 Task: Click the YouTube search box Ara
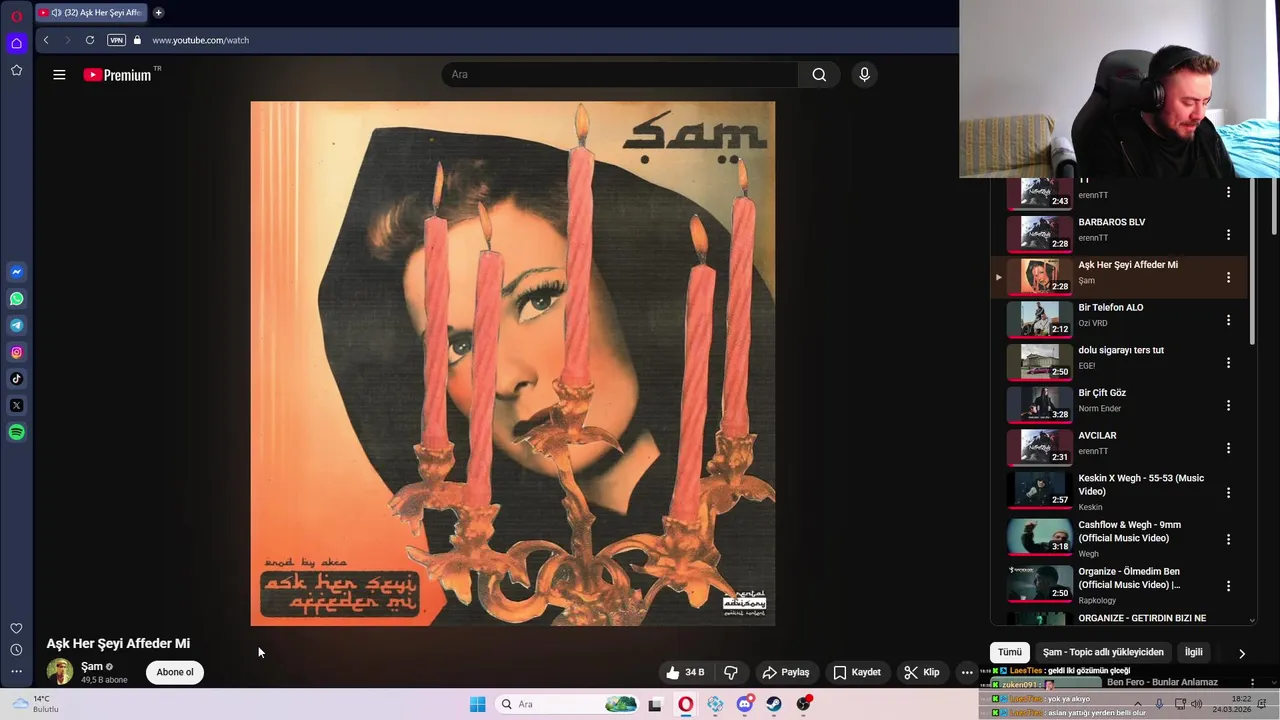[620, 74]
